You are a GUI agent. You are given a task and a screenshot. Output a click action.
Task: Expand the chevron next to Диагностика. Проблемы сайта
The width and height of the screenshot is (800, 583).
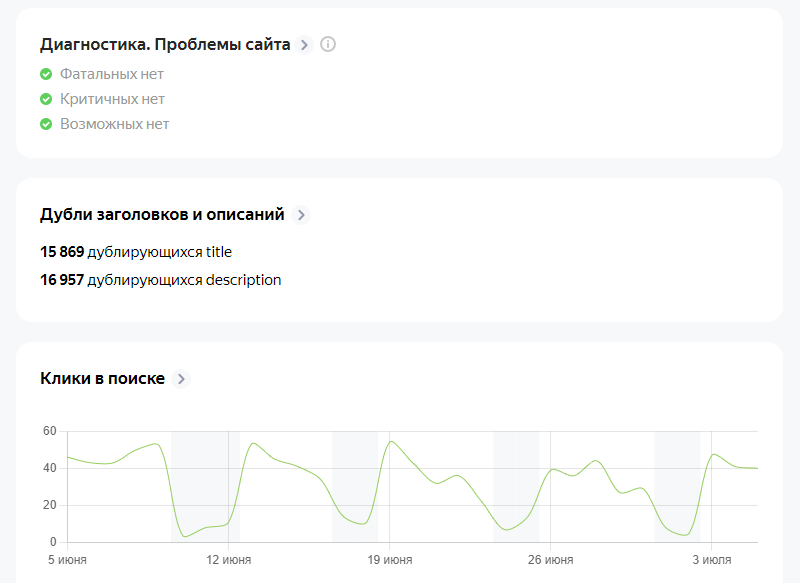[x=304, y=45]
